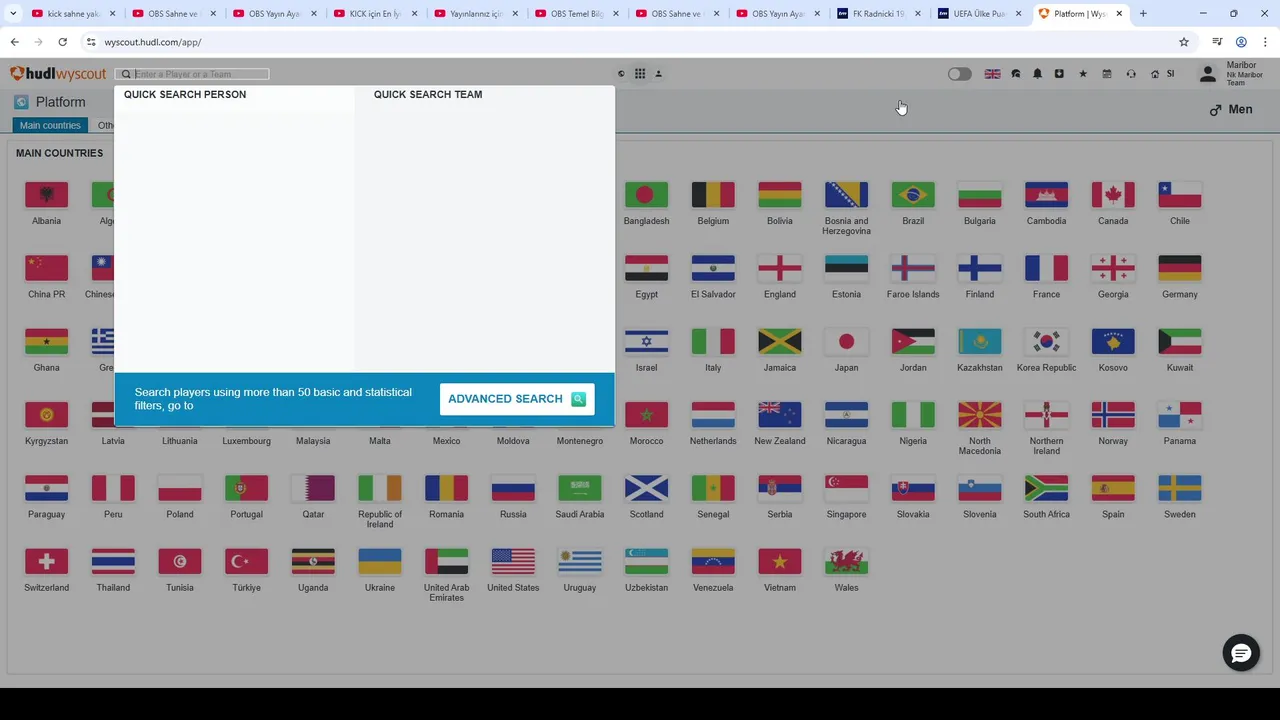The image size is (1280, 720).
Task: Open the apps grid icon in header
Action: click(640, 74)
